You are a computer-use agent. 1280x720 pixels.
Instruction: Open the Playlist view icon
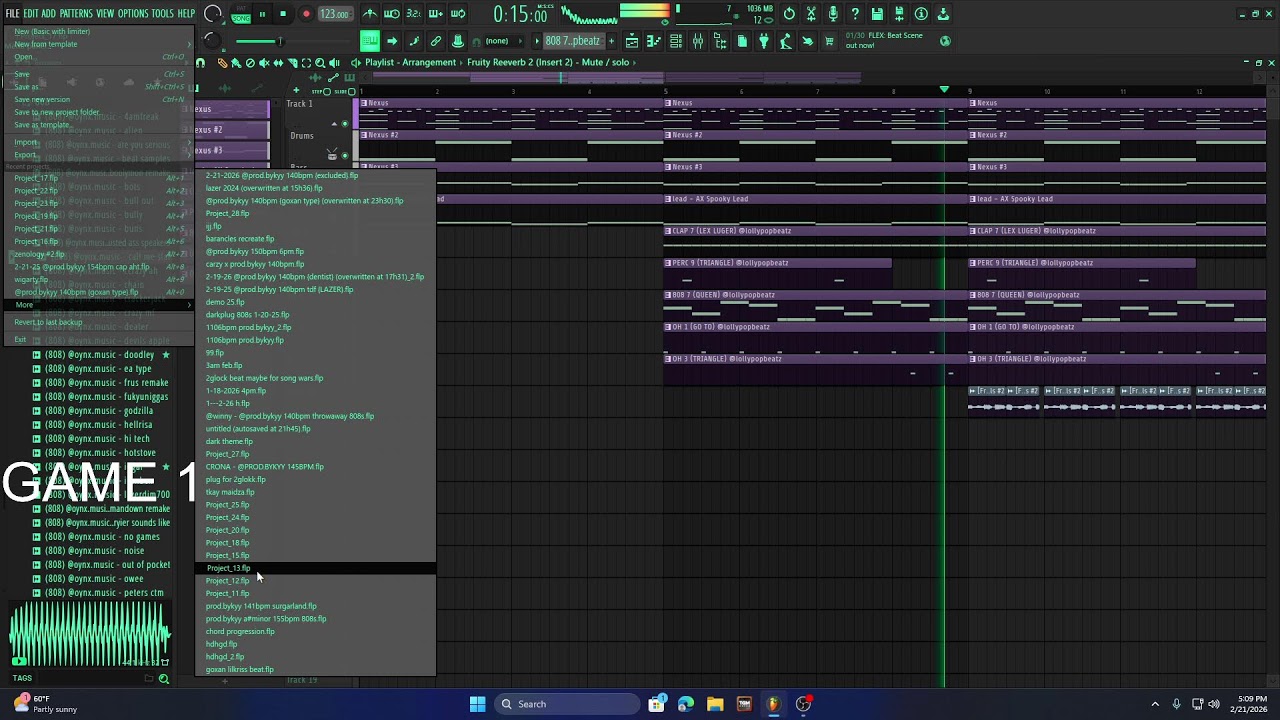(x=632, y=41)
